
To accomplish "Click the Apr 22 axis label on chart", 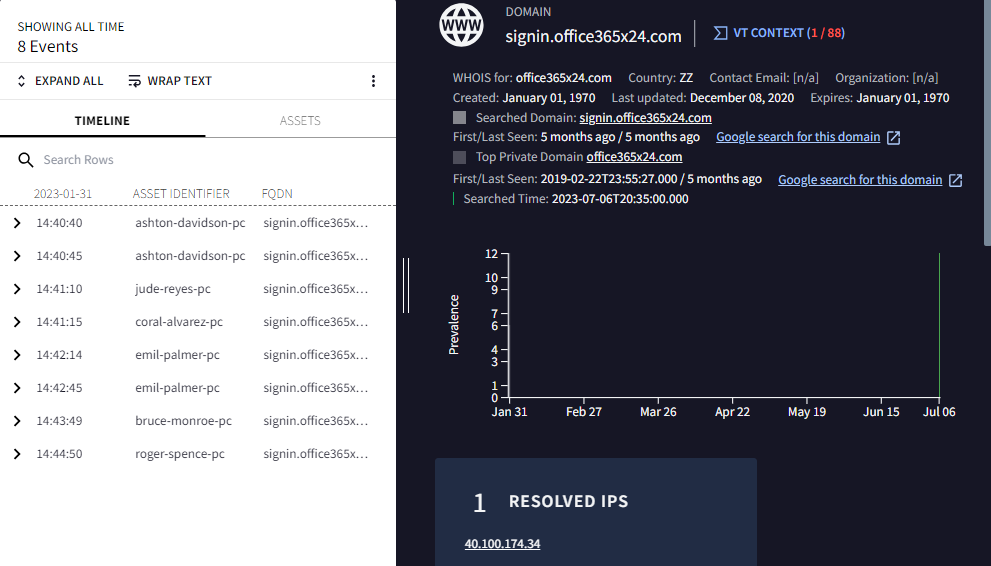I will [732, 412].
